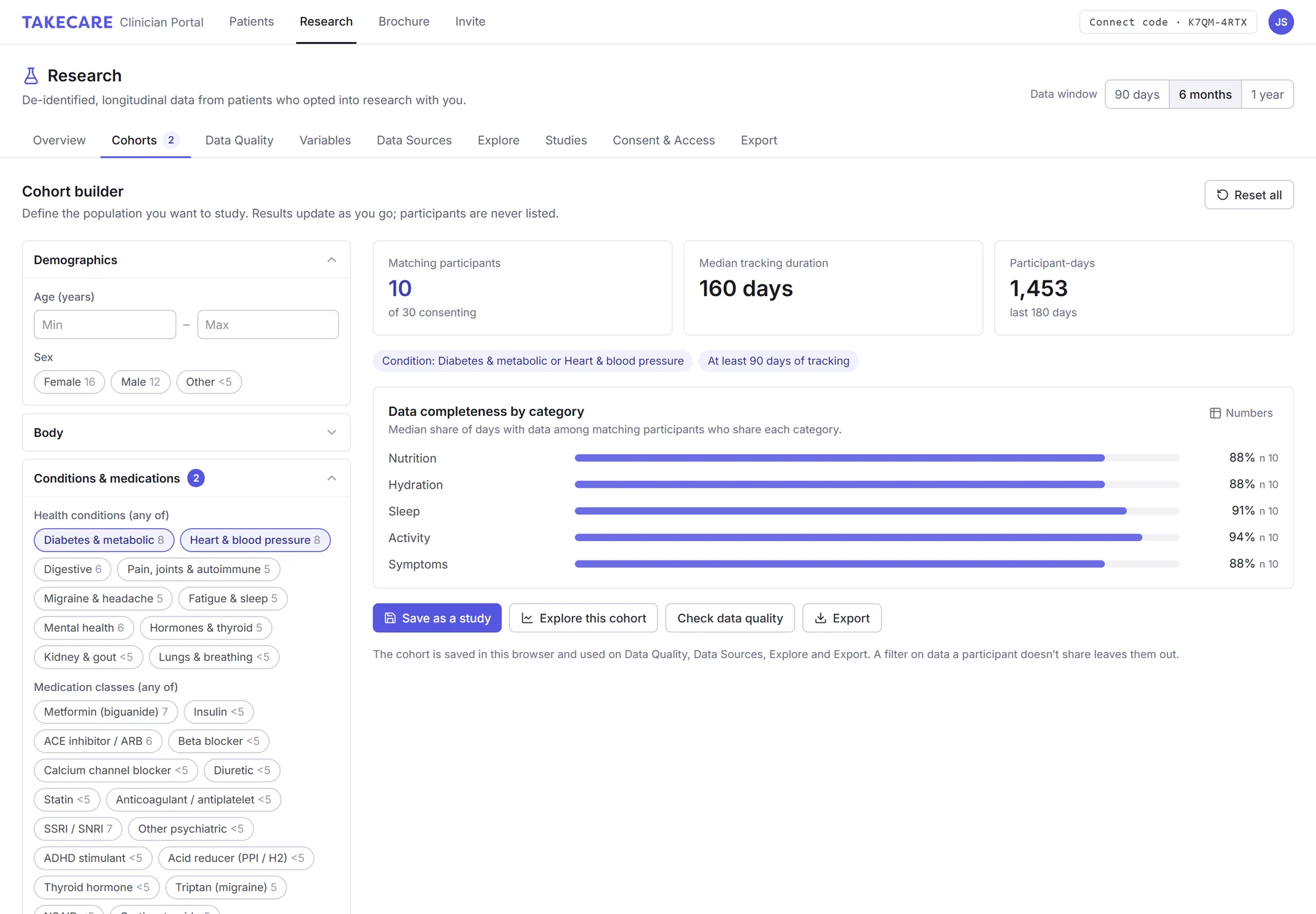Screen dimensions: 1316x914
Task: Click the Condition: Diabetes & metabolic filter tag
Action: tap(532, 361)
